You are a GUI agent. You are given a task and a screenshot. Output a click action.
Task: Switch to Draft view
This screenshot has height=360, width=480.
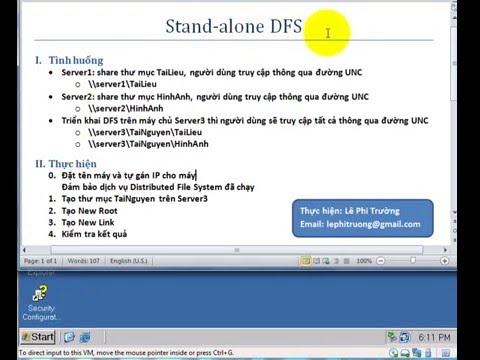tap(346, 261)
